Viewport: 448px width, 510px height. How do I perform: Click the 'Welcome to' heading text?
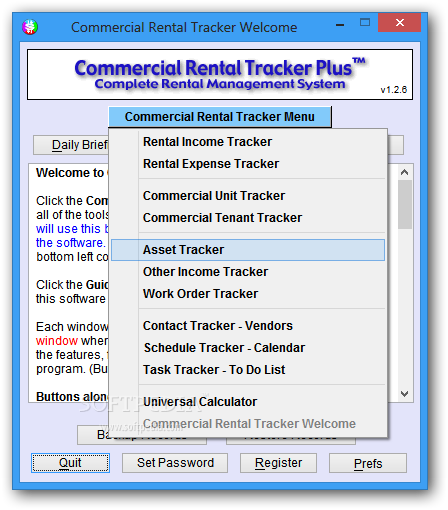pyautogui.click(x=70, y=173)
